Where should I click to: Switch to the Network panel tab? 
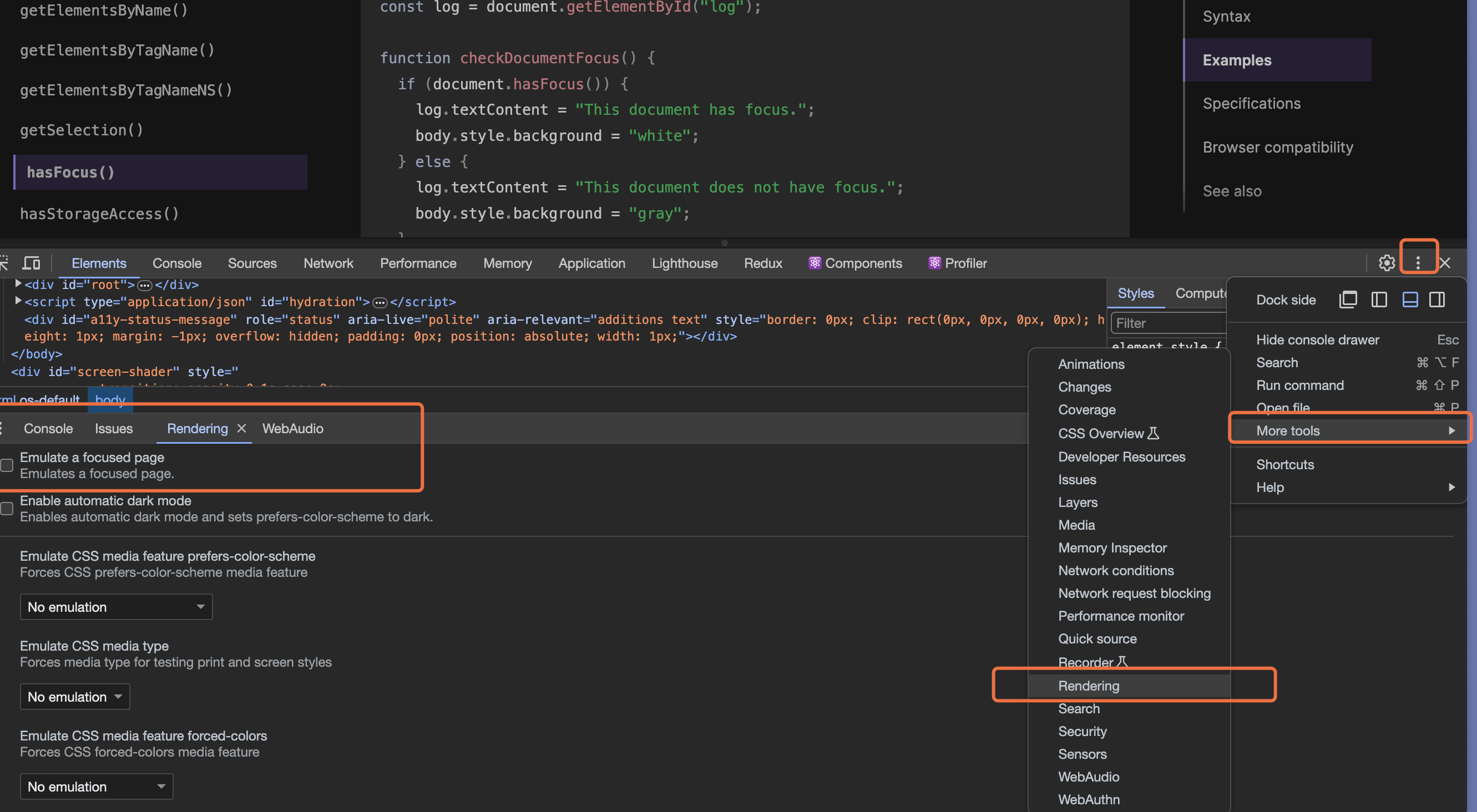click(x=328, y=263)
